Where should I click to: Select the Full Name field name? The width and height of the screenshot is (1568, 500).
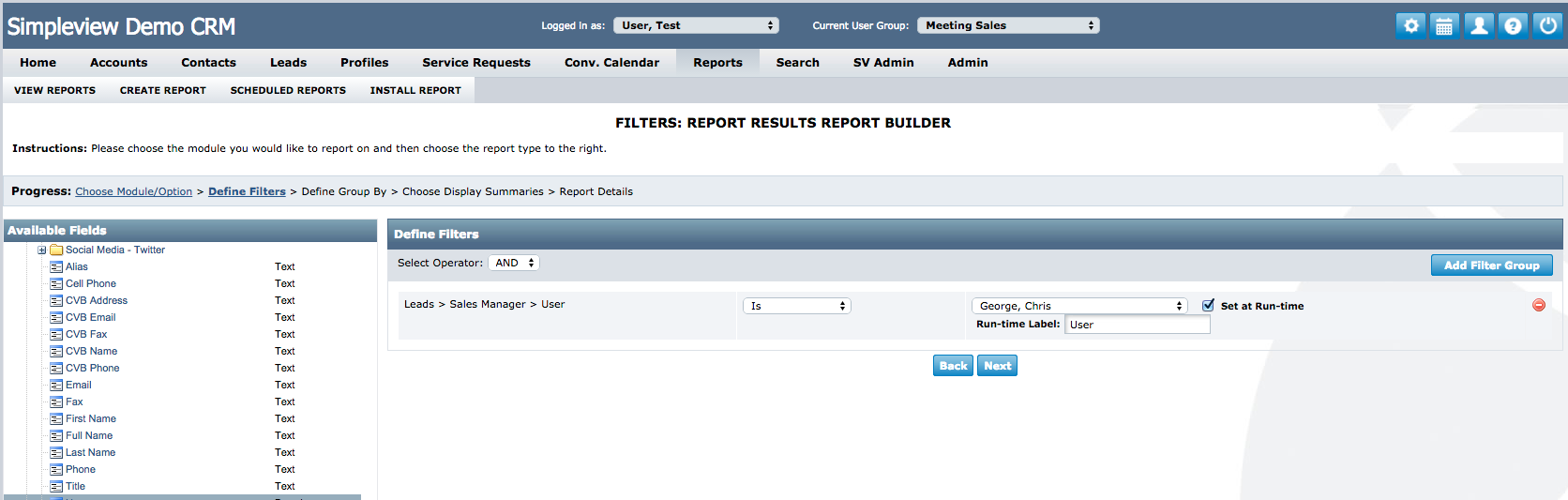[89, 436]
